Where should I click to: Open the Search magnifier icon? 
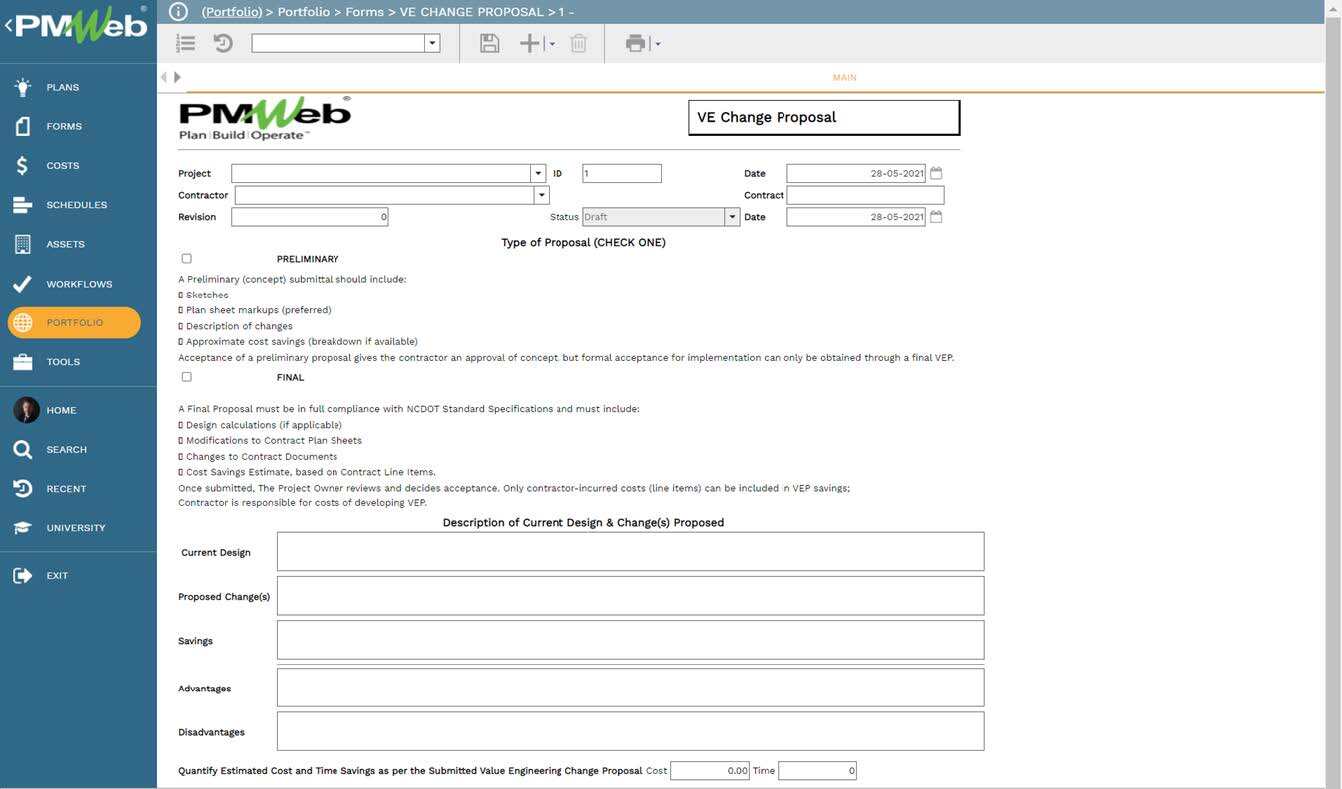click(22, 449)
